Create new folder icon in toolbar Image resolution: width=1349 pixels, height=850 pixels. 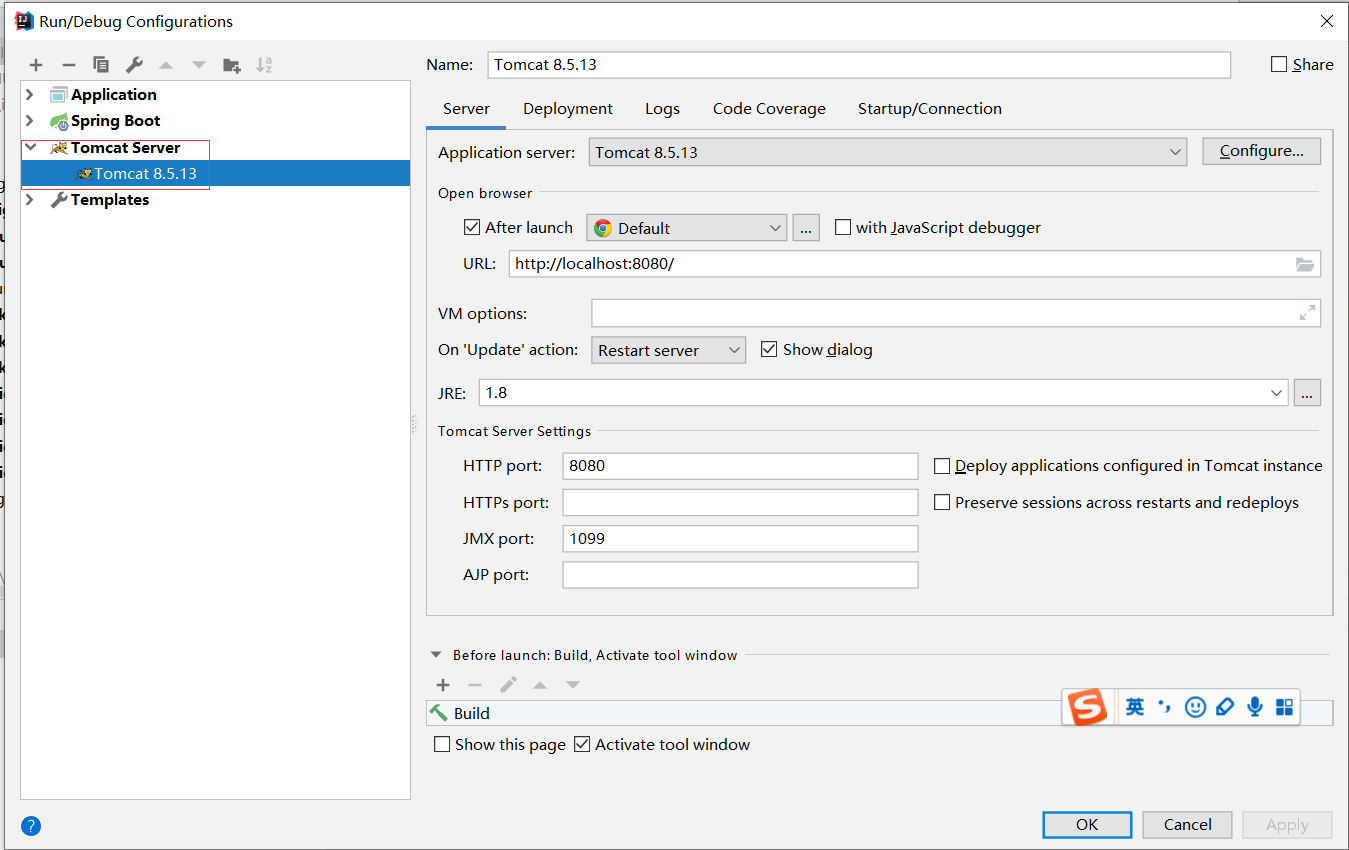(x=232, y=65)
